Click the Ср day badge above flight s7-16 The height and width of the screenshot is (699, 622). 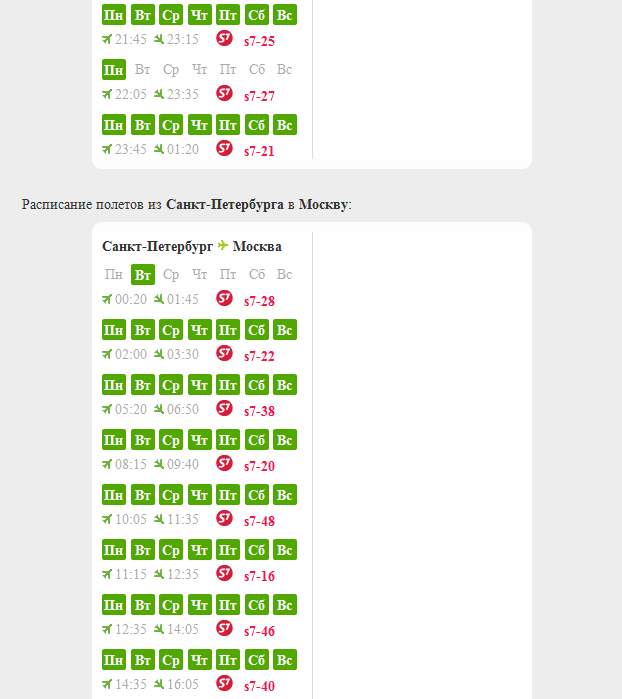[x=171, y=550]
